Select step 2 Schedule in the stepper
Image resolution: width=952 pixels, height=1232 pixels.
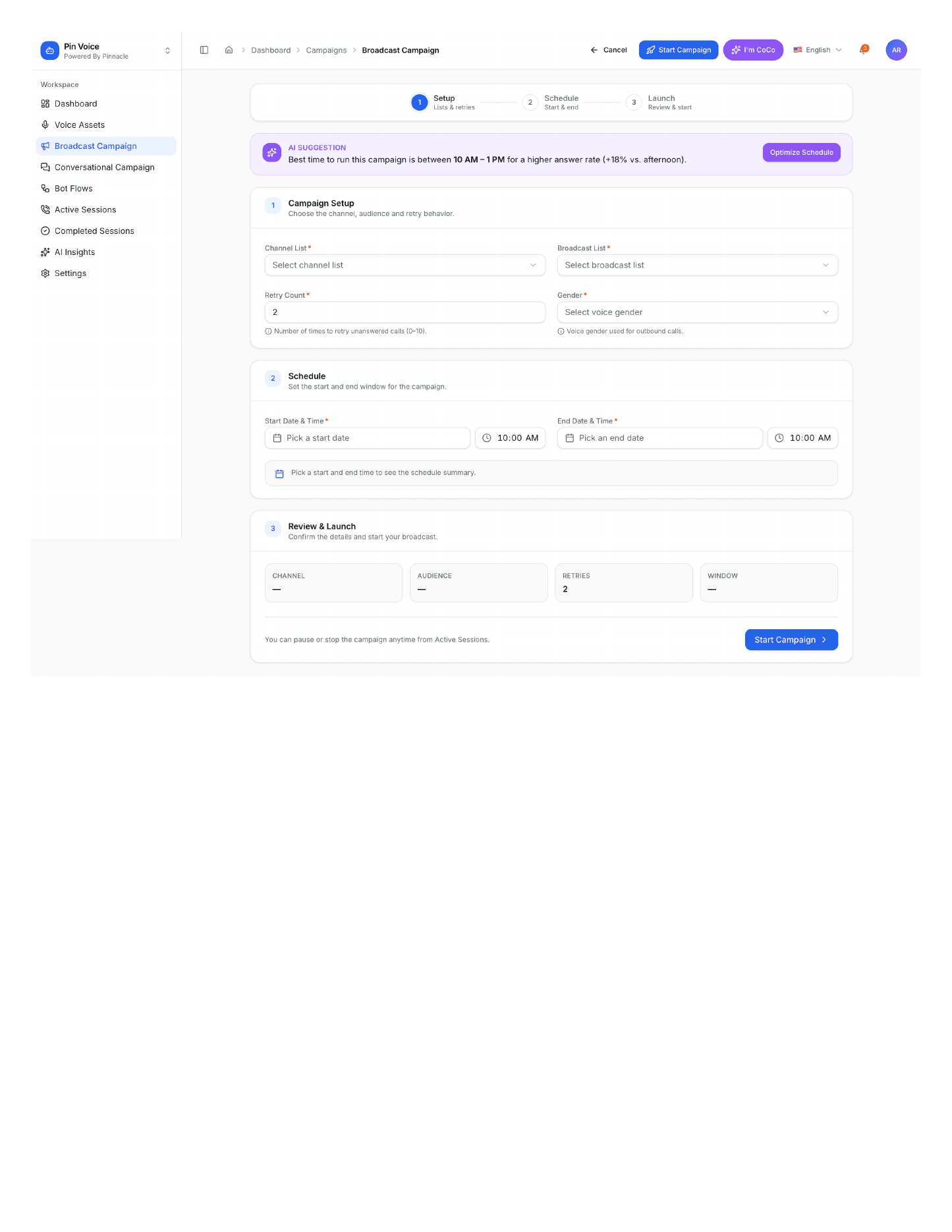(x=551, y=102)
